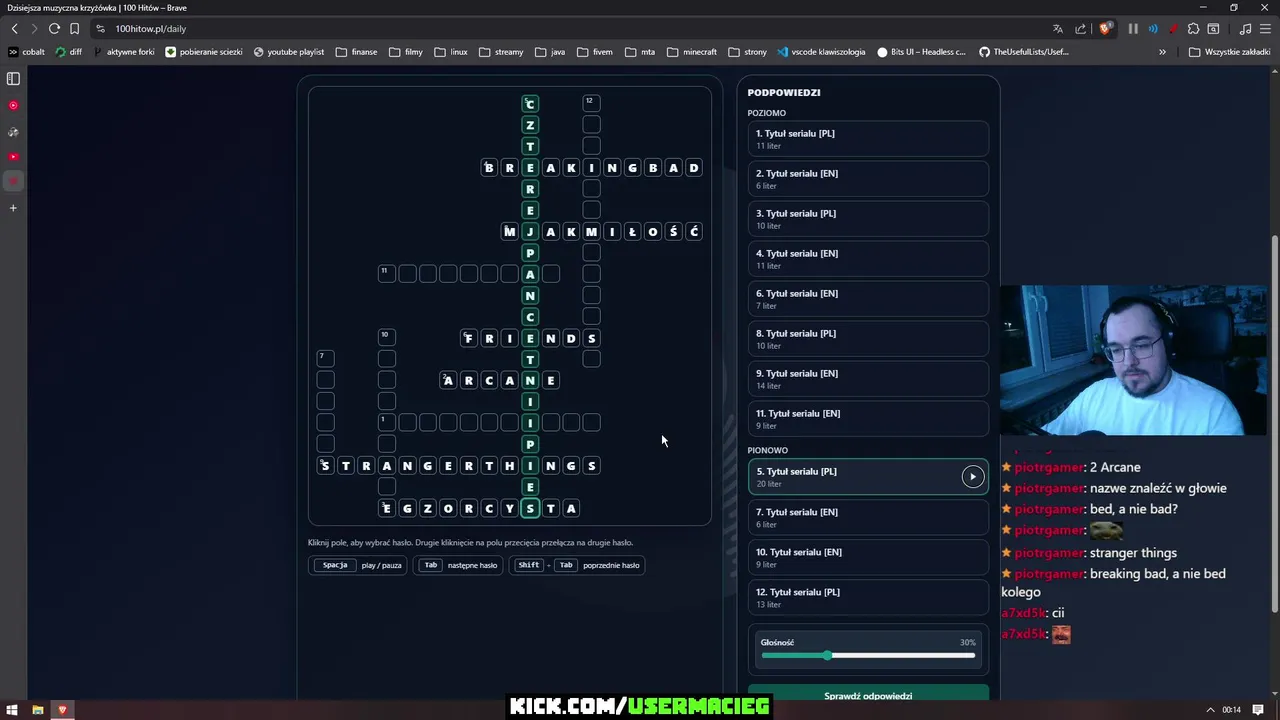The width and height of the screenshot is (1280, 720).
Task: Click the translate page icon
Action: 1058,29
